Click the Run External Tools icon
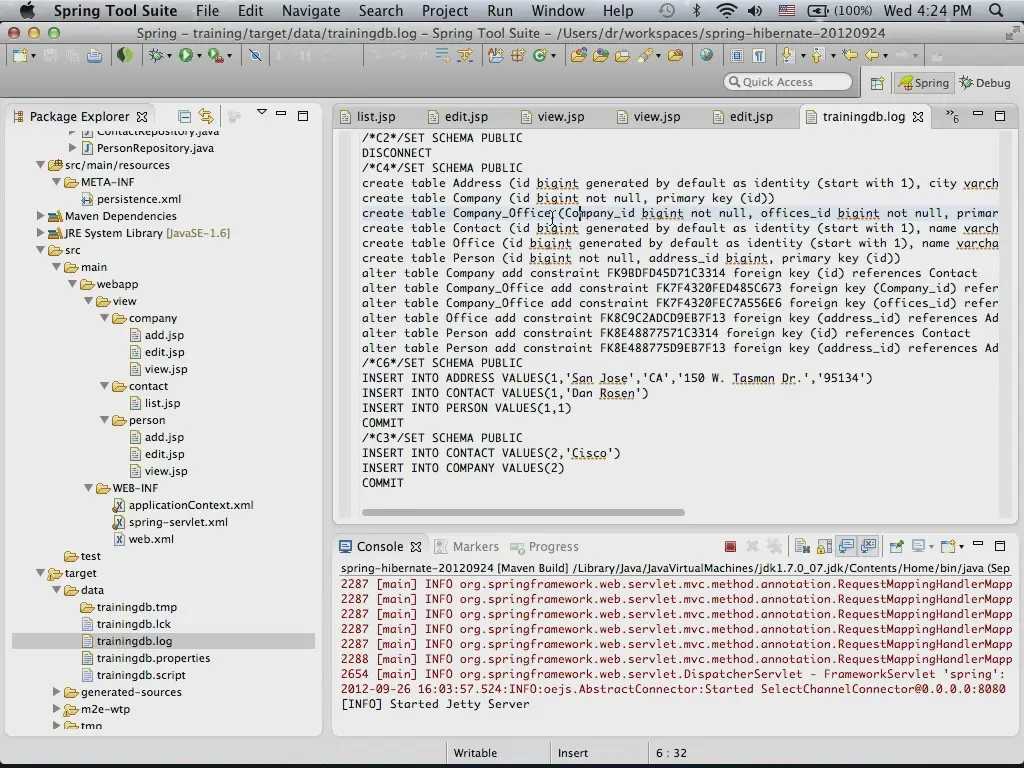The height and width of the screenshot is (768, 1024). tap(215, 56)
